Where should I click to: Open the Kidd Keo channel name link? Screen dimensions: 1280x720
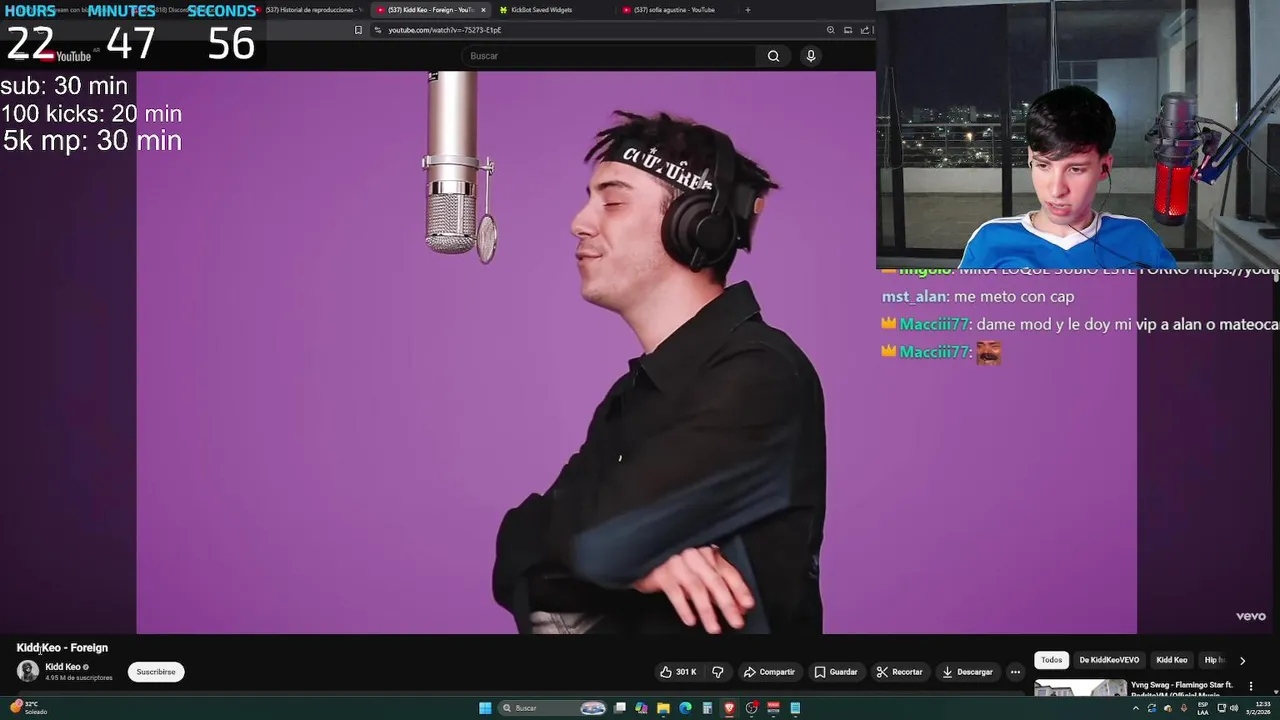click(63, 667)
